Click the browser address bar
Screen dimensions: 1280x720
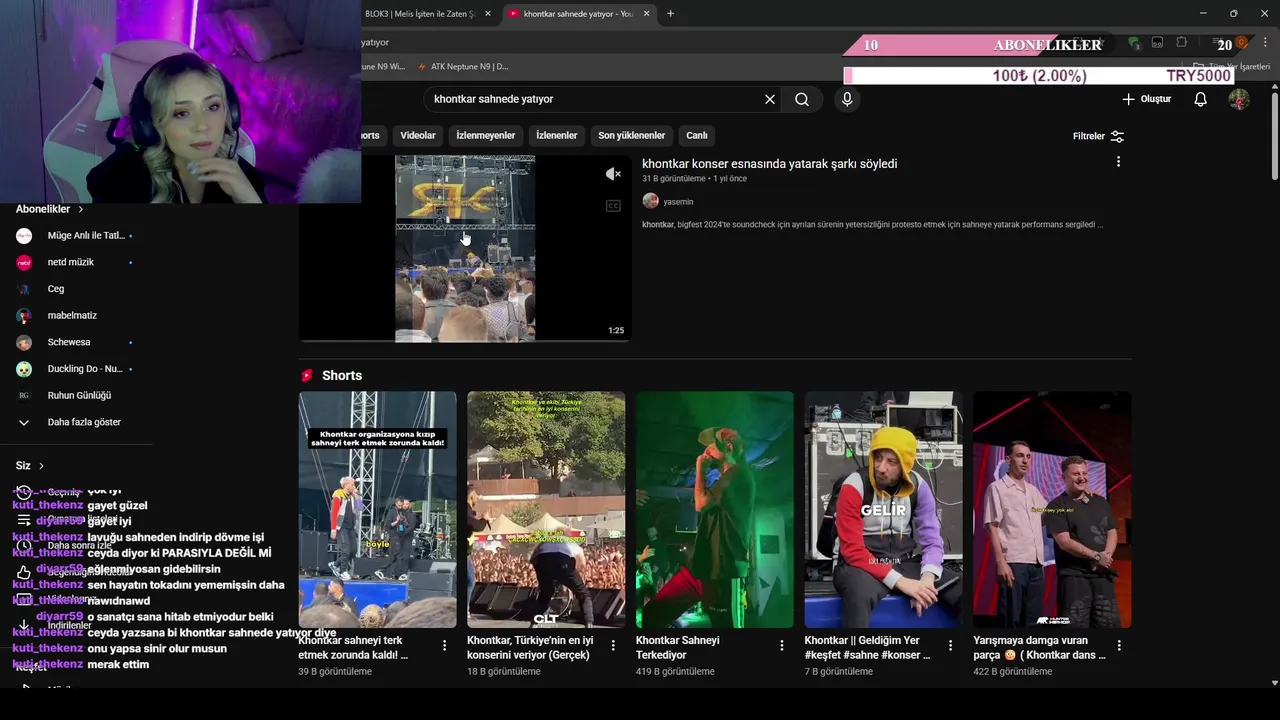(x=600, y=43)
